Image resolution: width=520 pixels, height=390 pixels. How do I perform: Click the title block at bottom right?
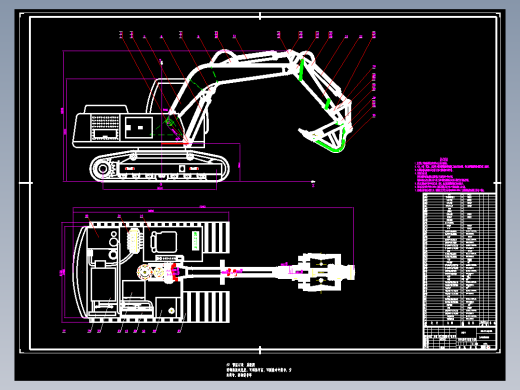[460, 338]
